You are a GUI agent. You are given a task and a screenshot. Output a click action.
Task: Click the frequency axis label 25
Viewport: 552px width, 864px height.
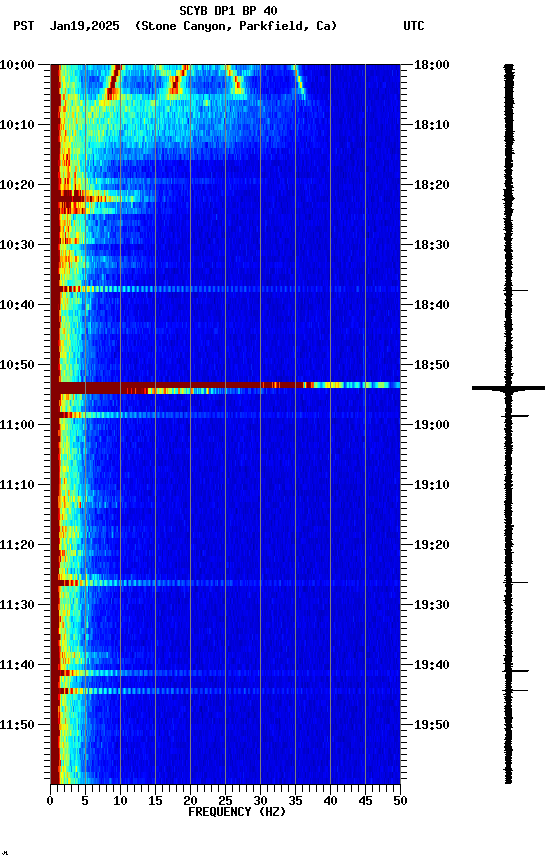(x=225, y=801)
